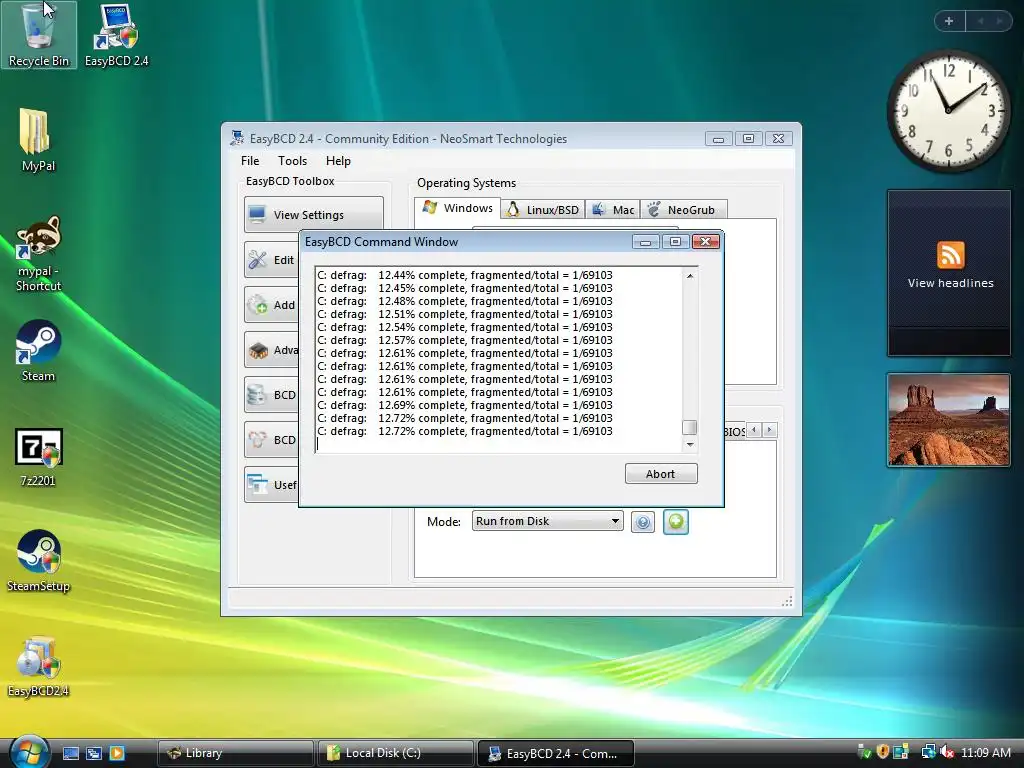Select the Steam desktop shortcut
The width and height of the screenshot is (1024, 768).
(38, 351)
